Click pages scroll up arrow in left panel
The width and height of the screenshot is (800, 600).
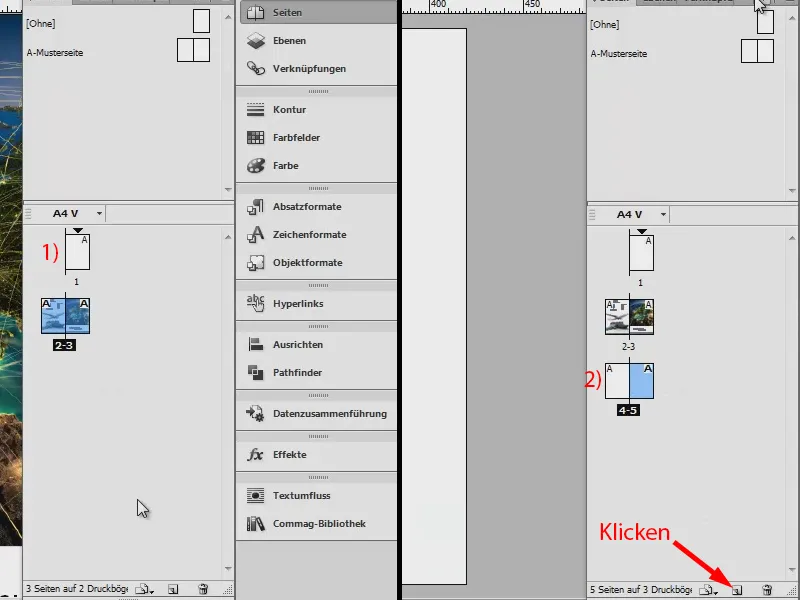[x=228, y=237]
